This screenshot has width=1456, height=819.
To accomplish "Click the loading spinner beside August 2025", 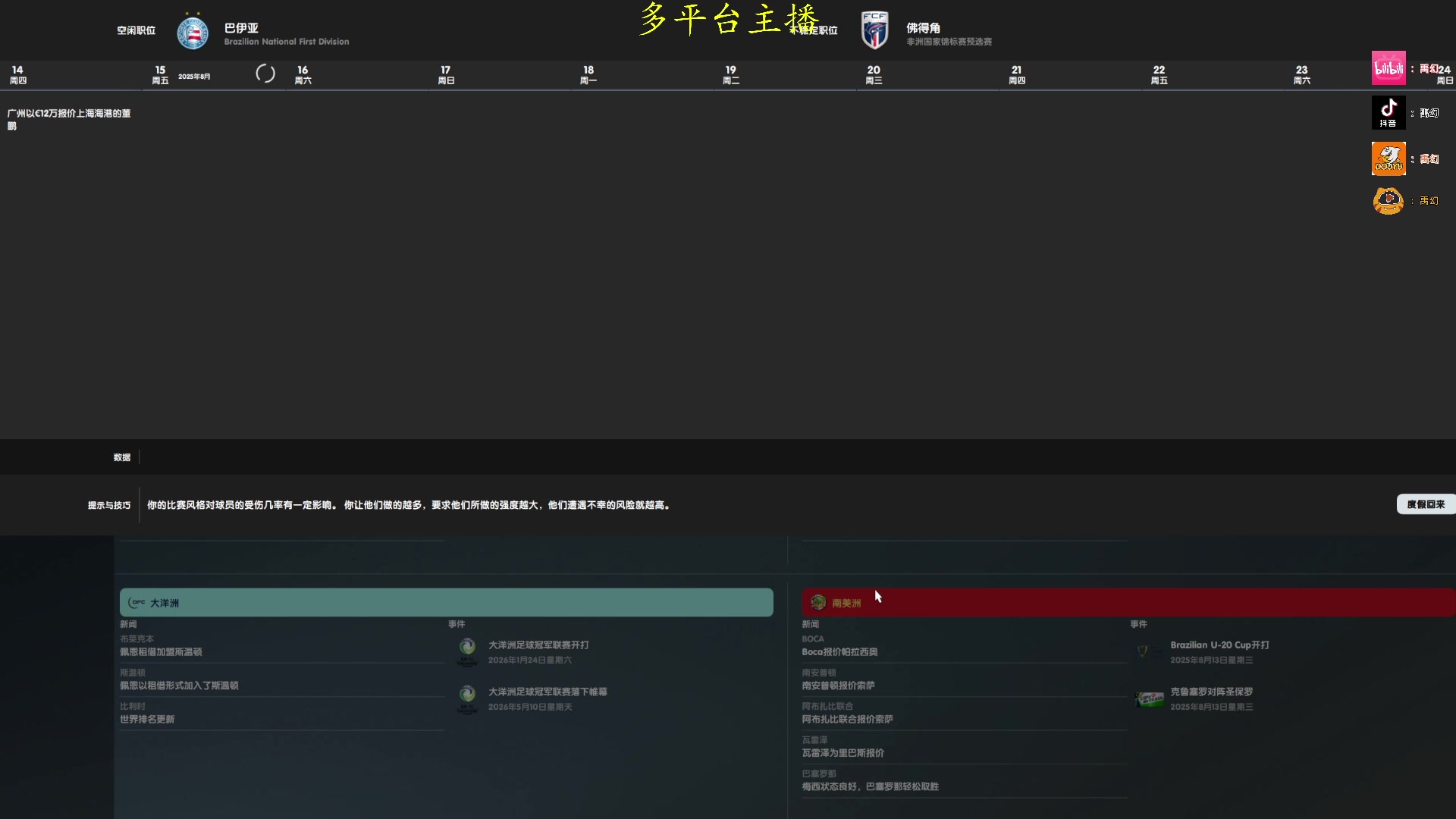I will [x=265, y=74].
